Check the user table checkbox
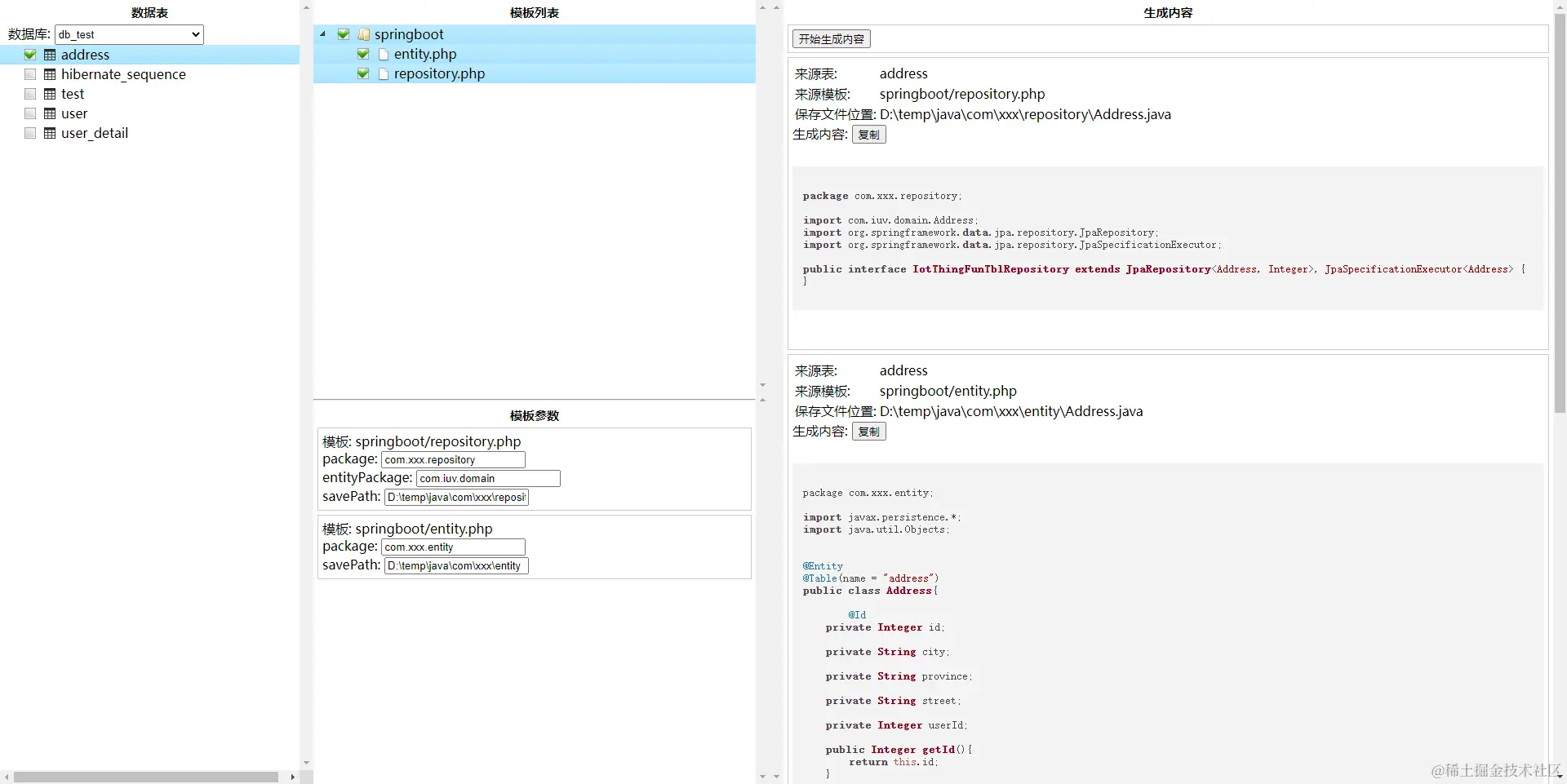 [30, 113]
